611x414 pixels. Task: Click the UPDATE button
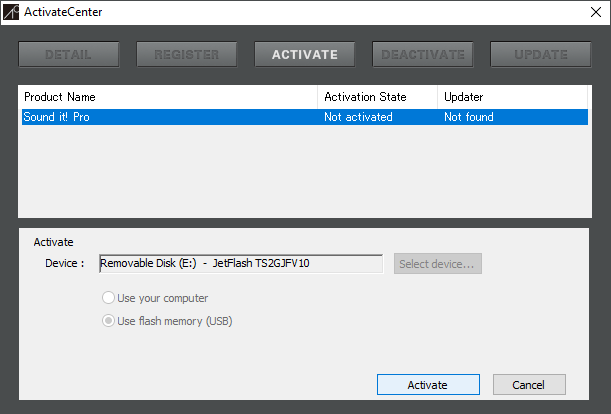(x=541, y=55)
